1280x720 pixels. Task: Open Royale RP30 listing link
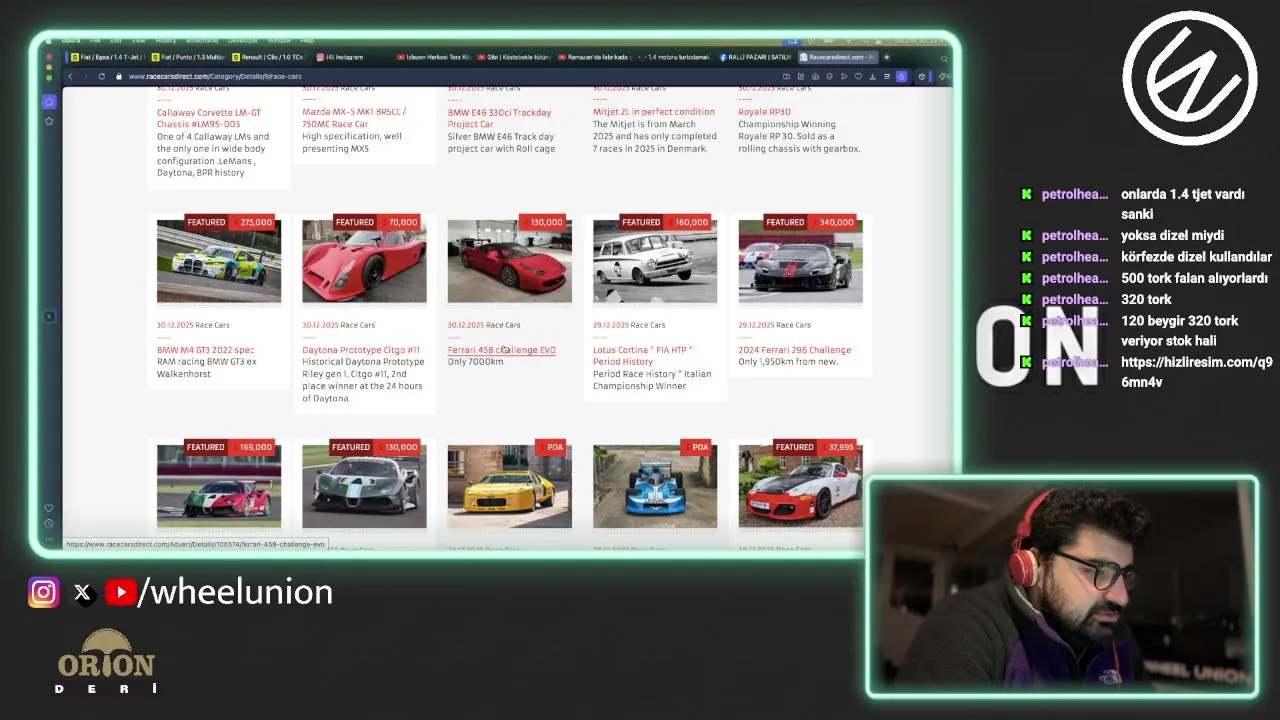(x=764, y=112)
